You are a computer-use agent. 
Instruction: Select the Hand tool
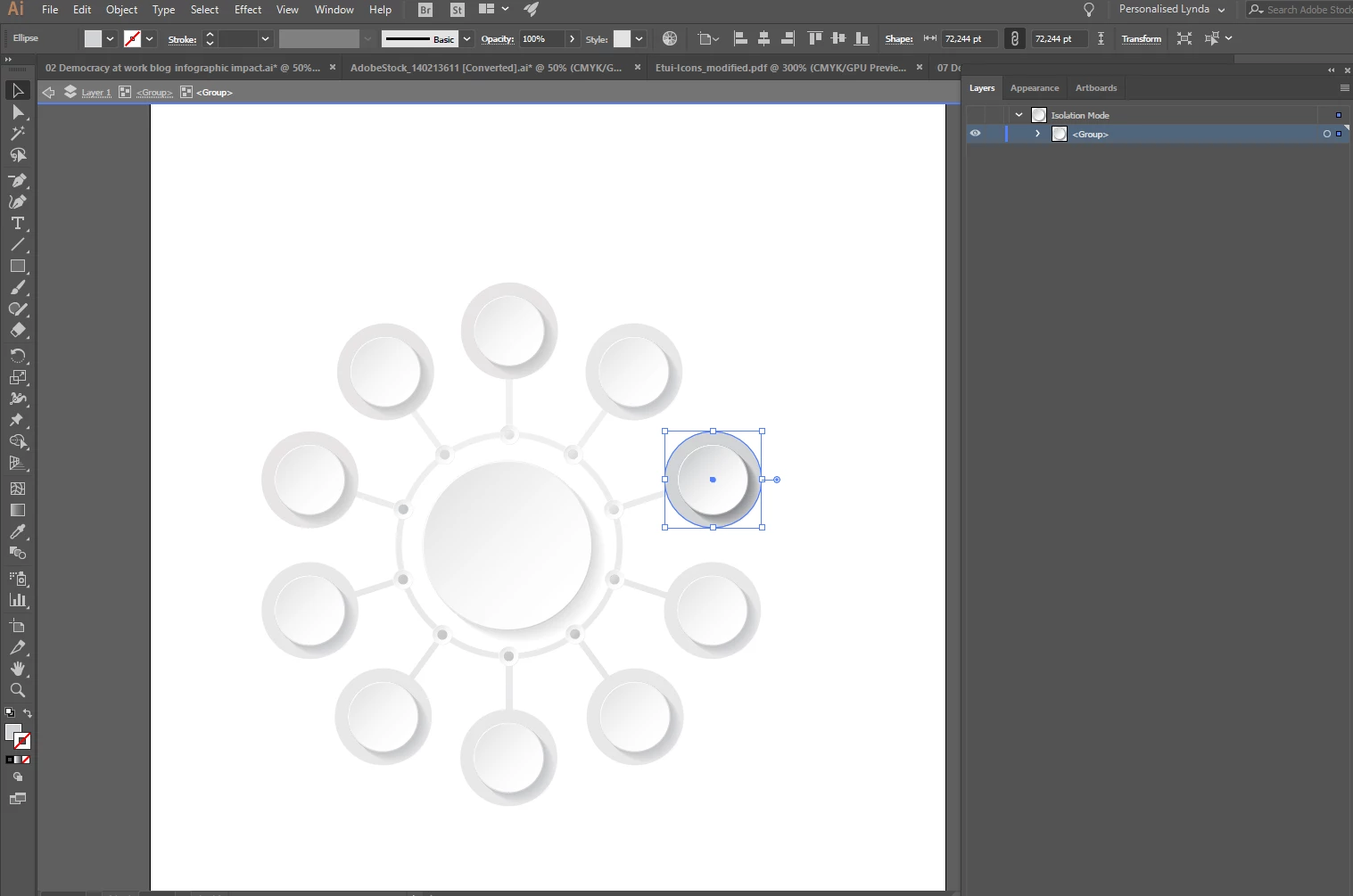tap(18, 669)
